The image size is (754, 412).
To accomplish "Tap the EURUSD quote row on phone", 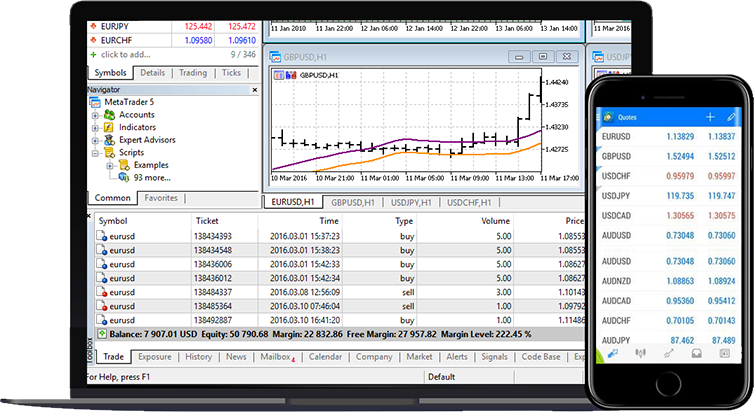I will [x=668, y=137].
